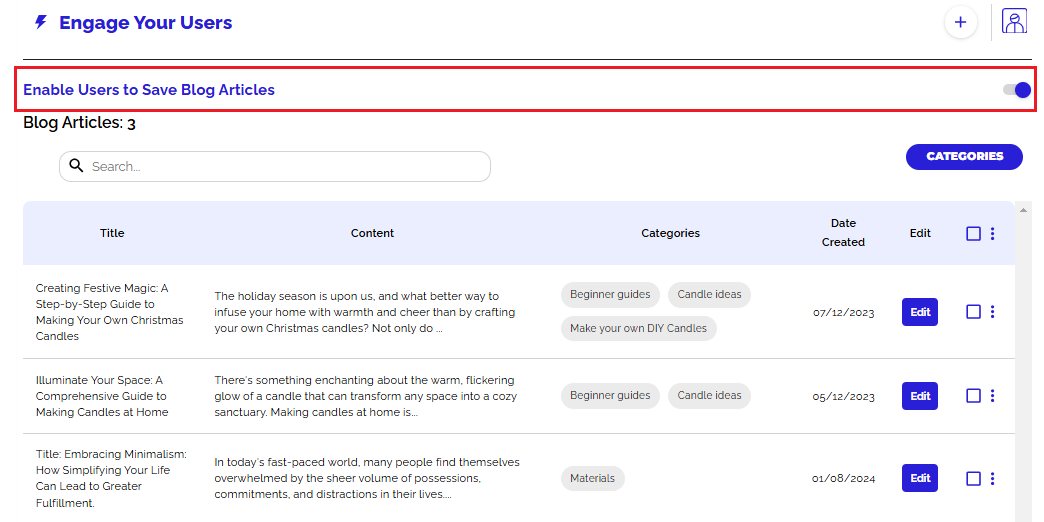Click the scrollbar up arrow of the table
This screenshot has height=522, width=1044.
point(1022,210)
